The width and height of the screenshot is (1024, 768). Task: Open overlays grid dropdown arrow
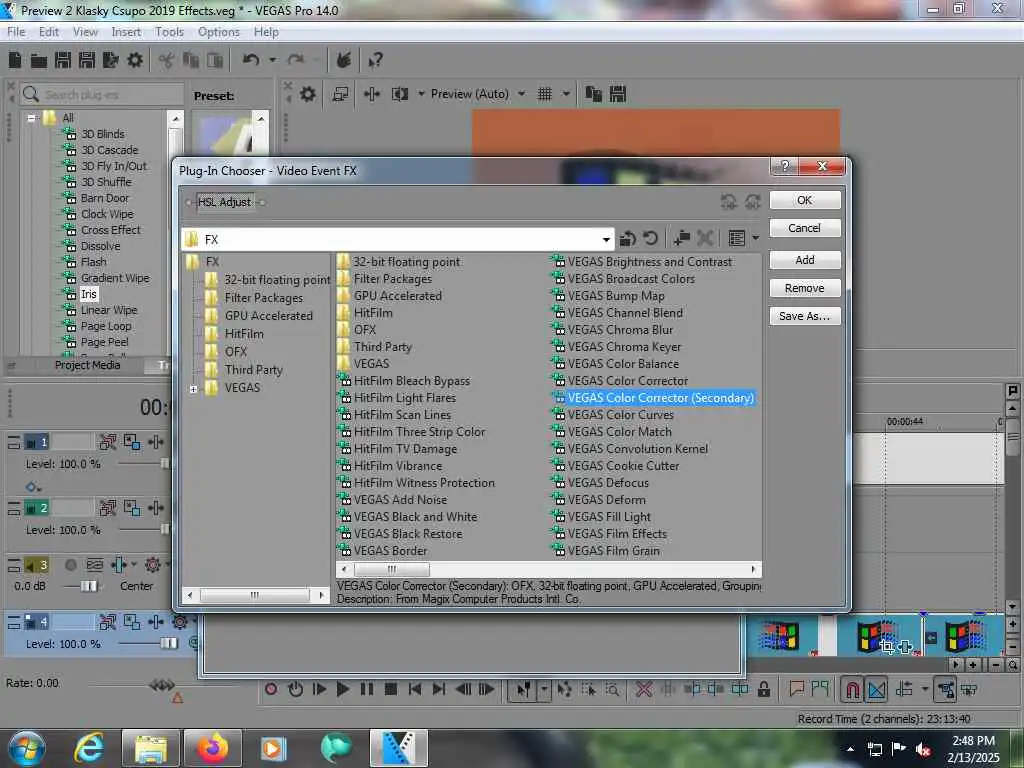click(566, 94)
